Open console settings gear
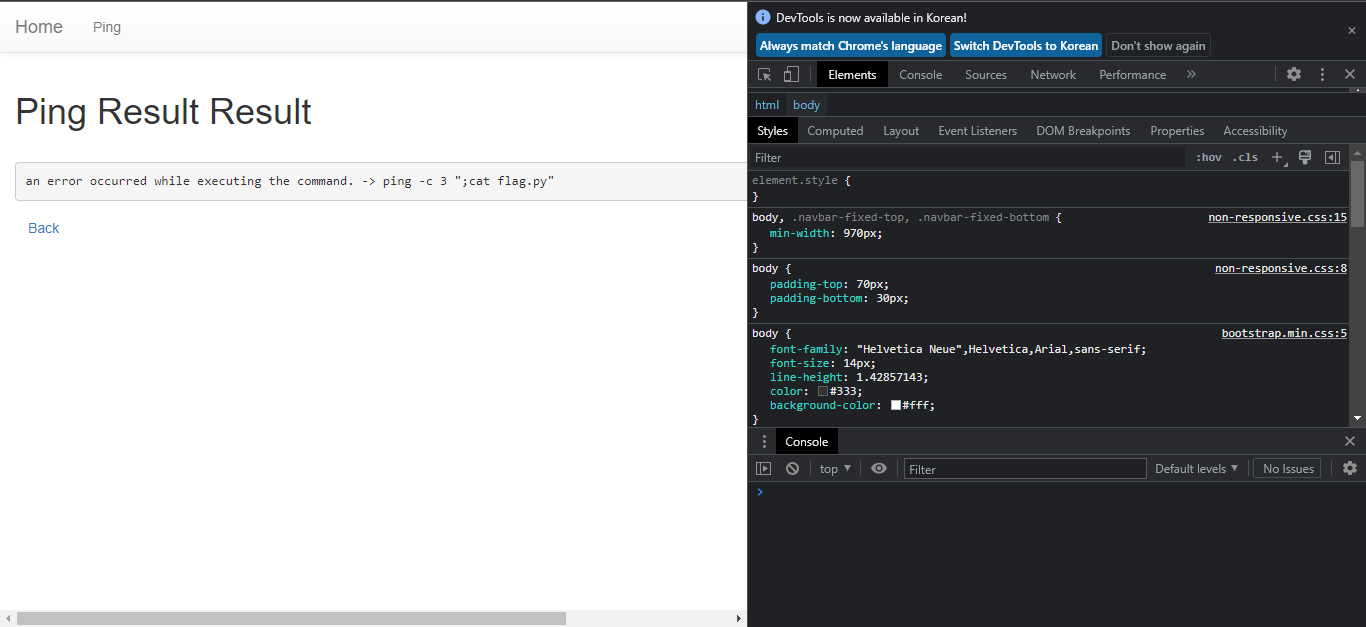The width and height of the screenshot is (1366, 627). (x=1350, y=468)
